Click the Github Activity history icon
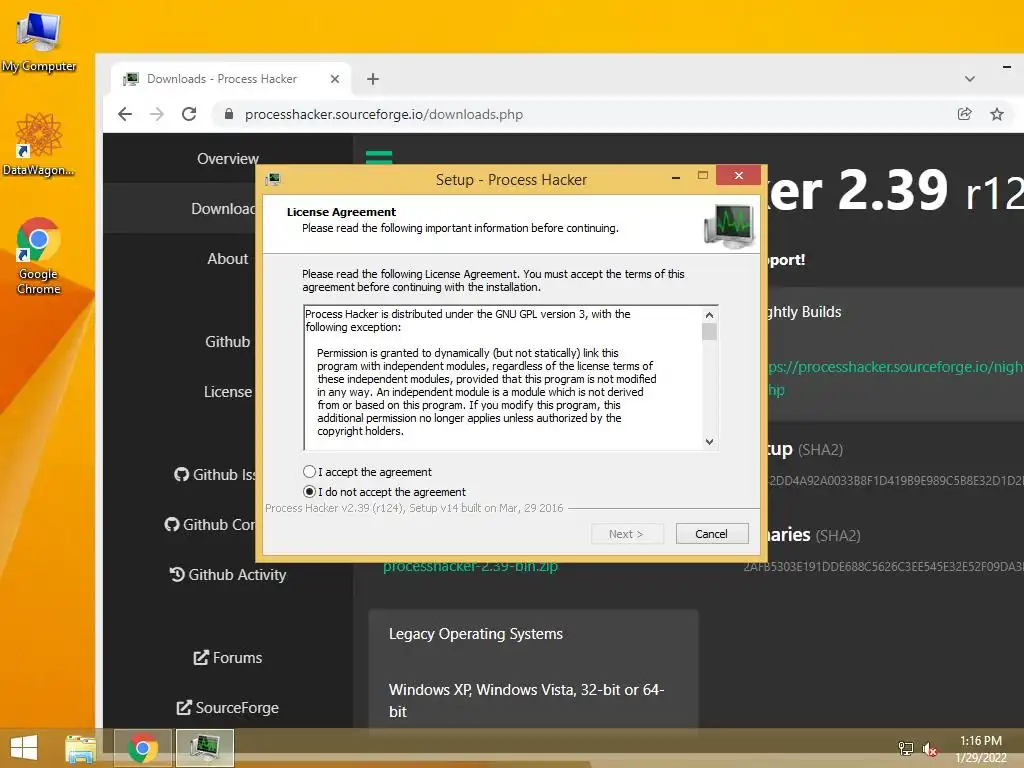Viewport: 1024px width, 768px height. 177,575
